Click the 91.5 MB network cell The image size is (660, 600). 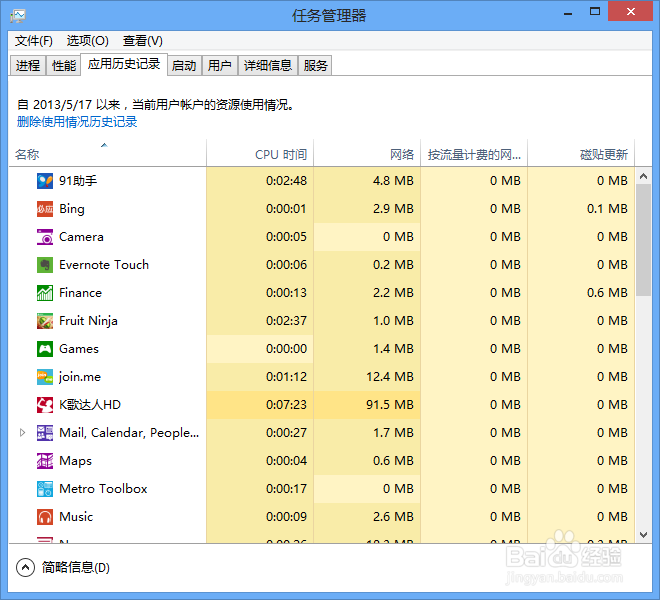[367, 405]
